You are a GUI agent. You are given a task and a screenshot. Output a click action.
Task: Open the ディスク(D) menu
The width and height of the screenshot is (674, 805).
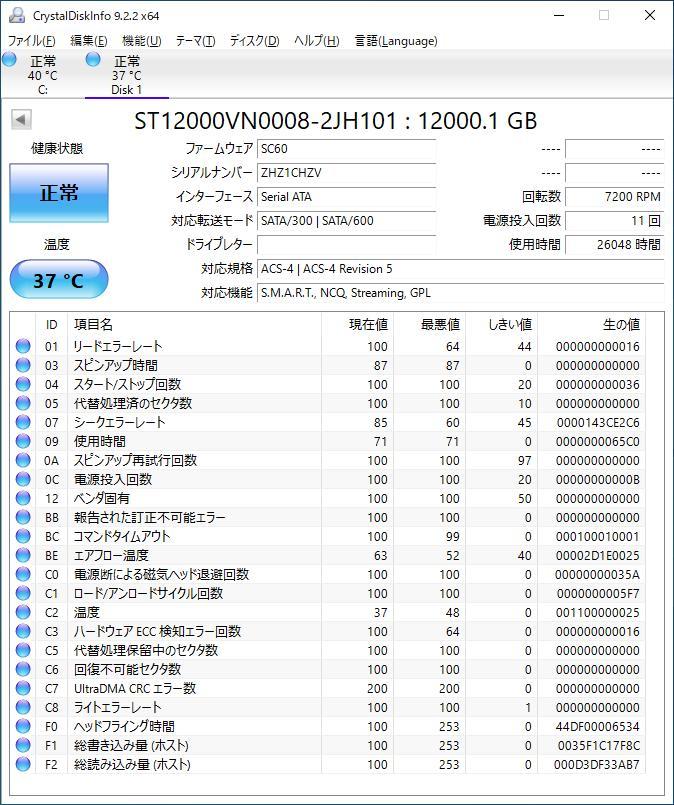[255, 41]
